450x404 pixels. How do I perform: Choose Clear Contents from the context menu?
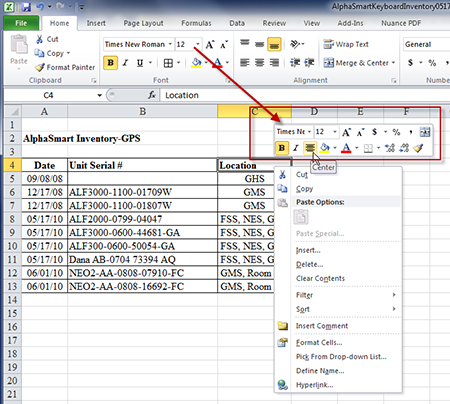pyautogui.click(x=320, y=278)
